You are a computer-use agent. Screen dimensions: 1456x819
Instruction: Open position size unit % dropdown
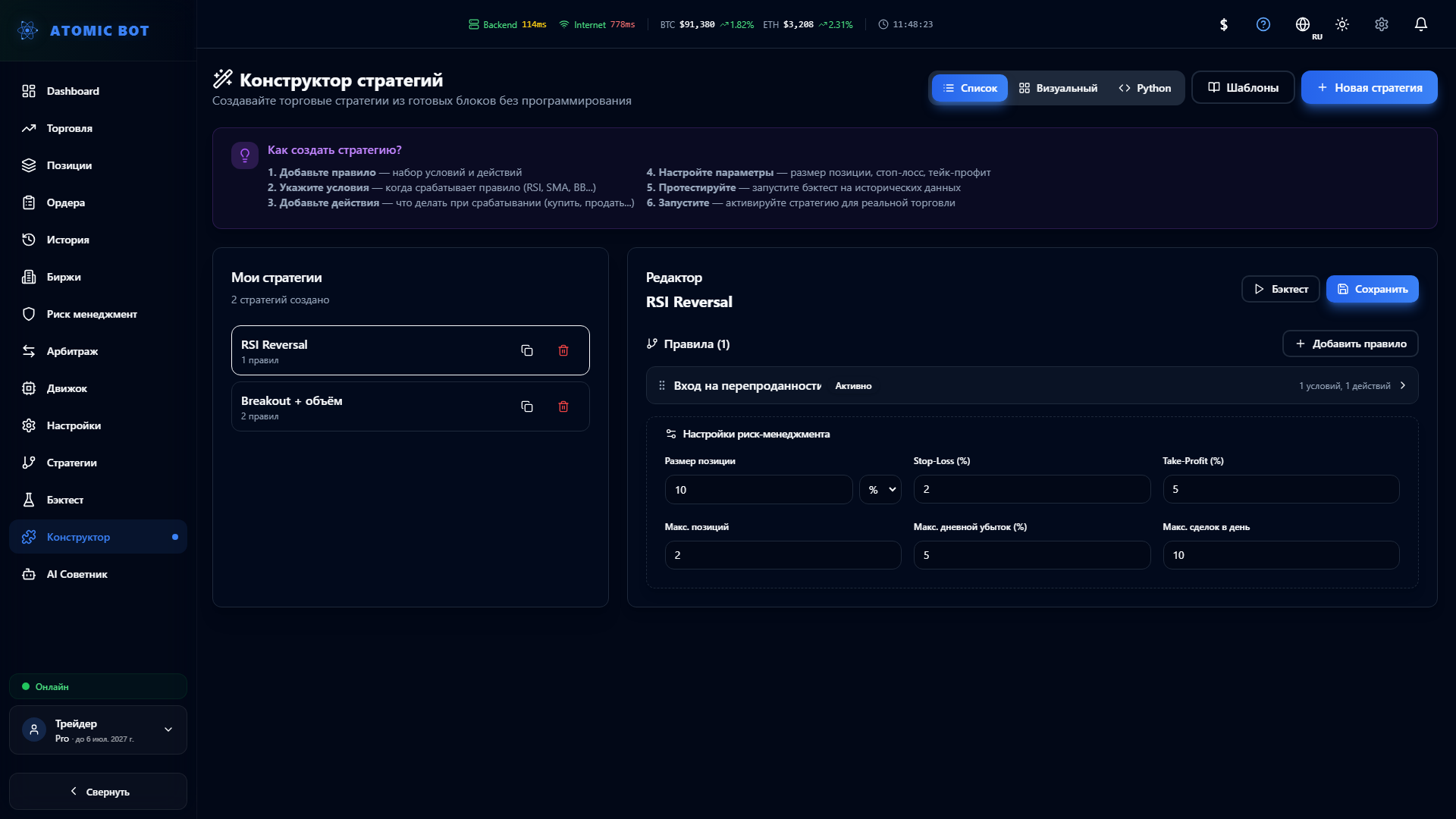(x=880, y=490)
